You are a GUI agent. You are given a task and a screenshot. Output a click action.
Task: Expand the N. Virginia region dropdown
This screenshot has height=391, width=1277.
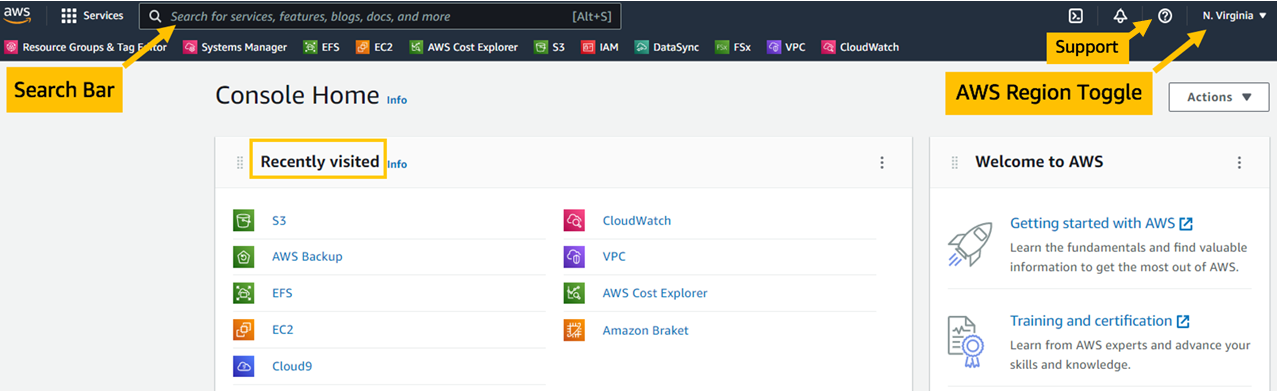(1234, 16)
